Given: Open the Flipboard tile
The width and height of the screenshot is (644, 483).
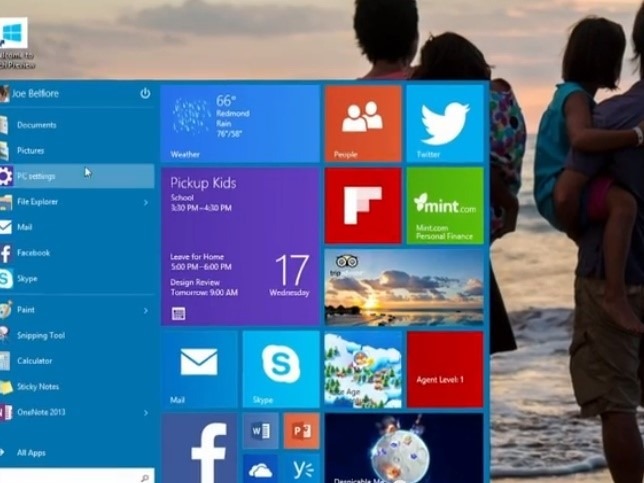Looking at the screenshot, I should point(363,205).
